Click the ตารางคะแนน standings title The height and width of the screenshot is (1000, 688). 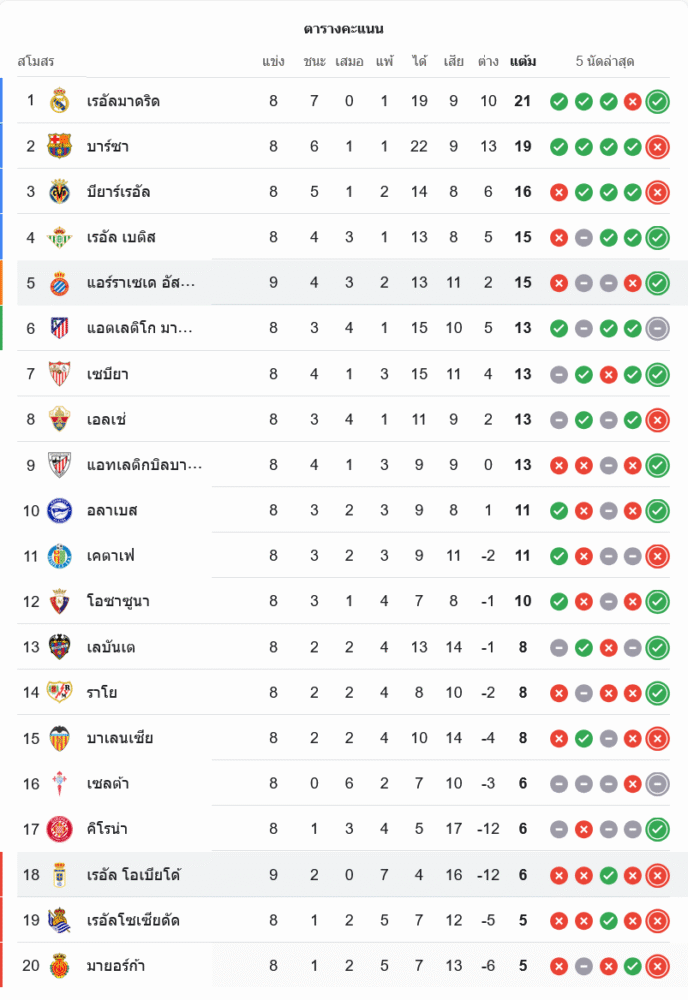tap(344, 29)
